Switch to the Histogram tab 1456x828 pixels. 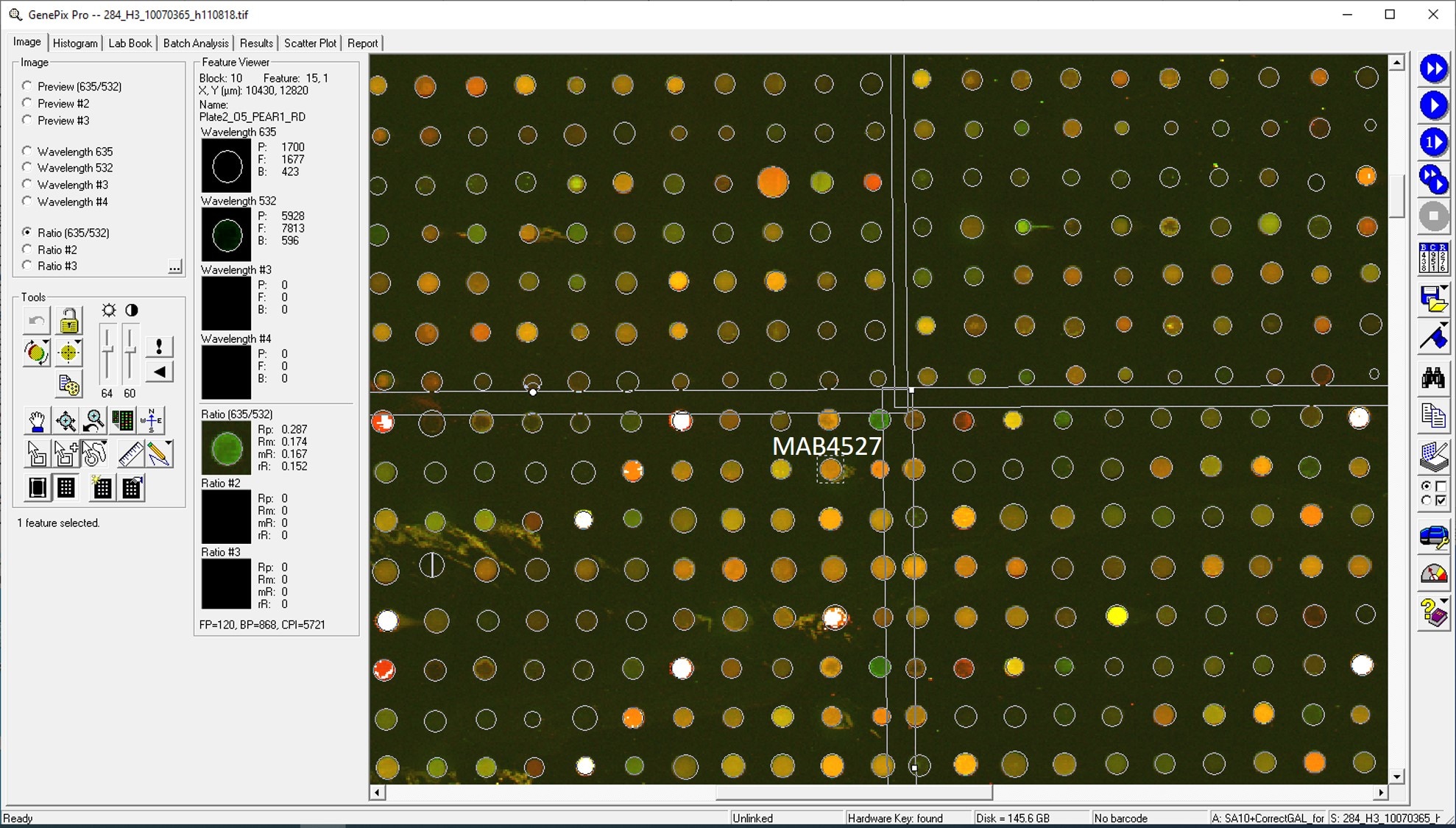(75, 43)
